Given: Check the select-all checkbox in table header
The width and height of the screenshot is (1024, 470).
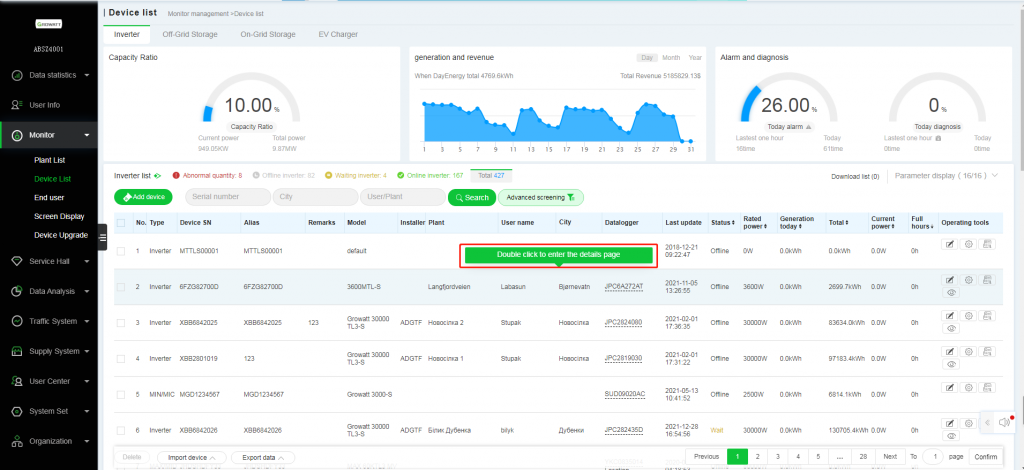Looking at the screenshot, I should click(x=121, y=223).
